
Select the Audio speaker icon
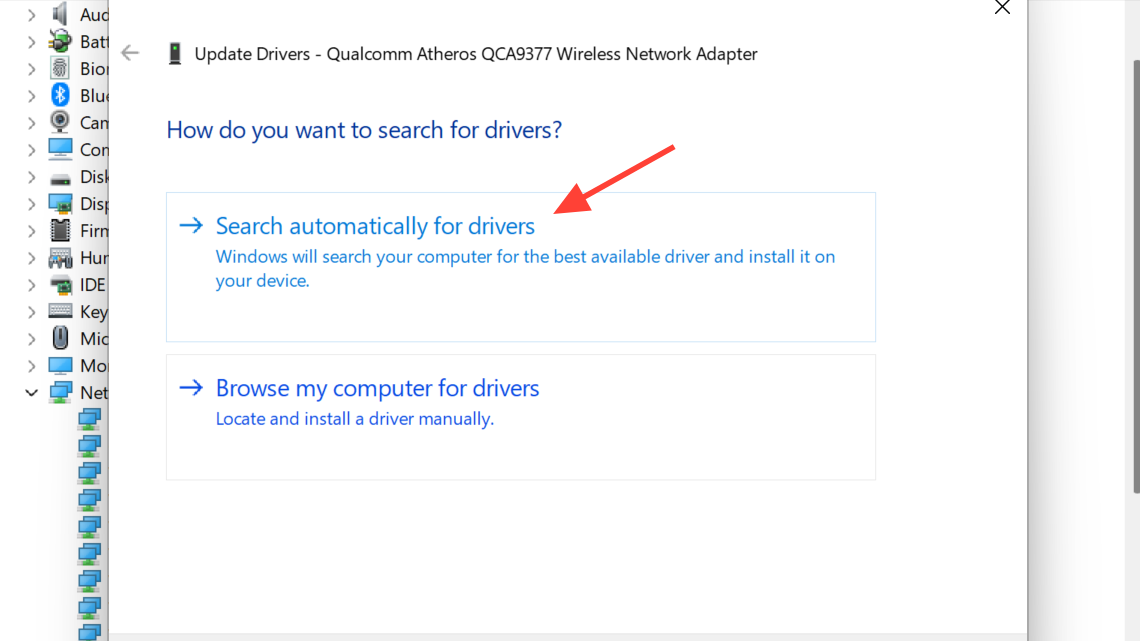coord(60,14)
